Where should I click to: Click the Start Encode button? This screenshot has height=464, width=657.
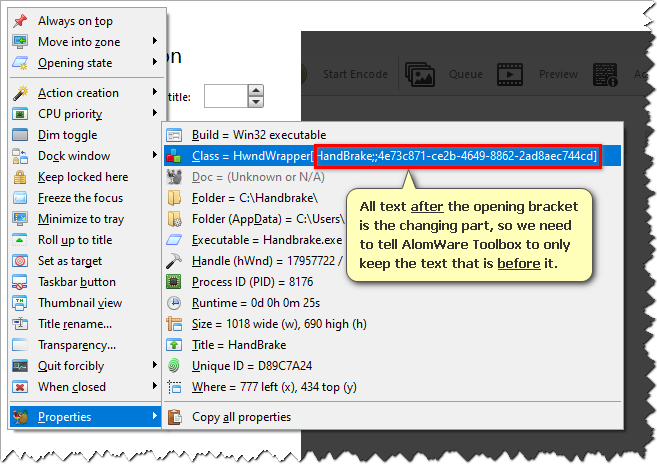point(354,73)
